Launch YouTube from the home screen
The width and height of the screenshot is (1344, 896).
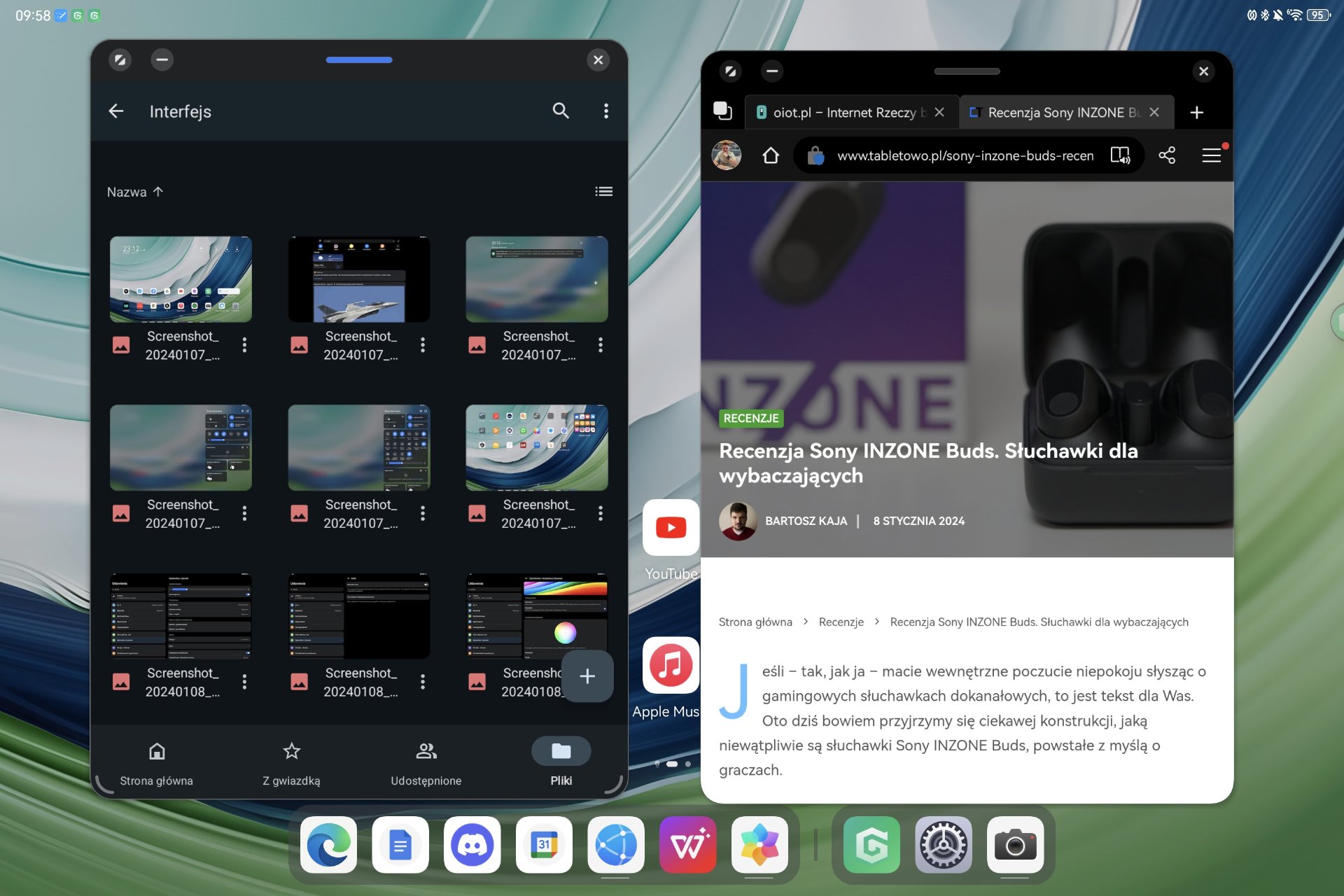(x=671, y=528)
